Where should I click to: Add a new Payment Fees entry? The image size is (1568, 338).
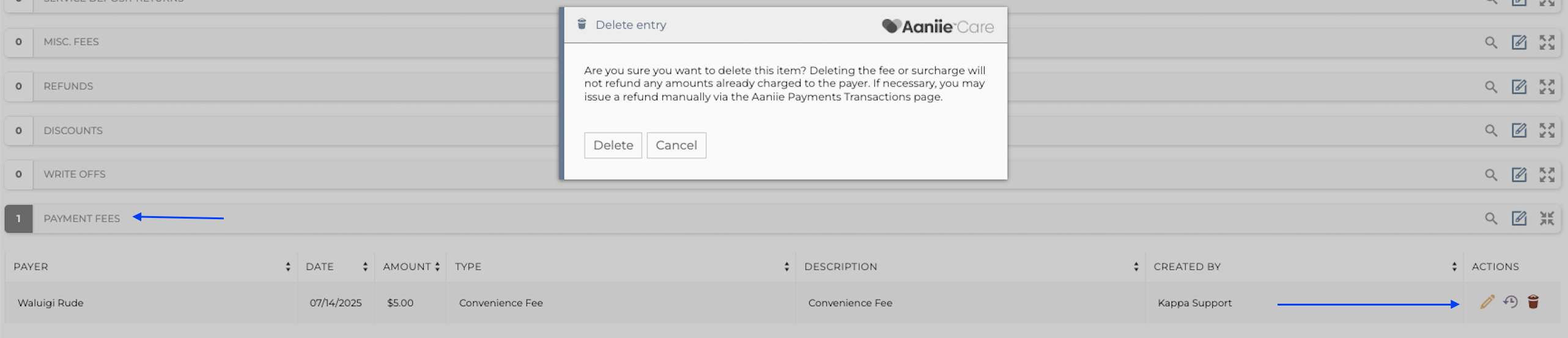tap(1518, 219)
